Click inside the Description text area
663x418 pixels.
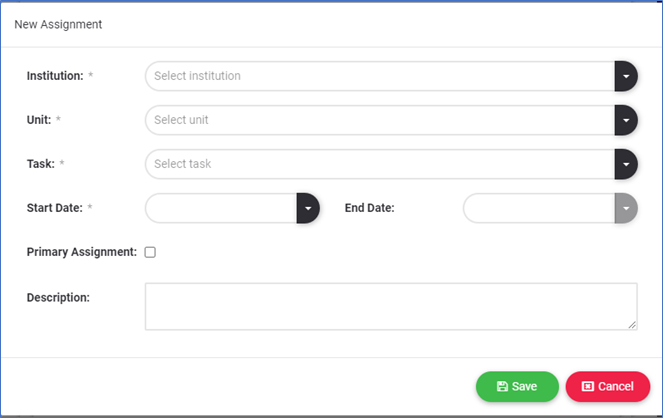pyautogui.click(x=390, y=306)
